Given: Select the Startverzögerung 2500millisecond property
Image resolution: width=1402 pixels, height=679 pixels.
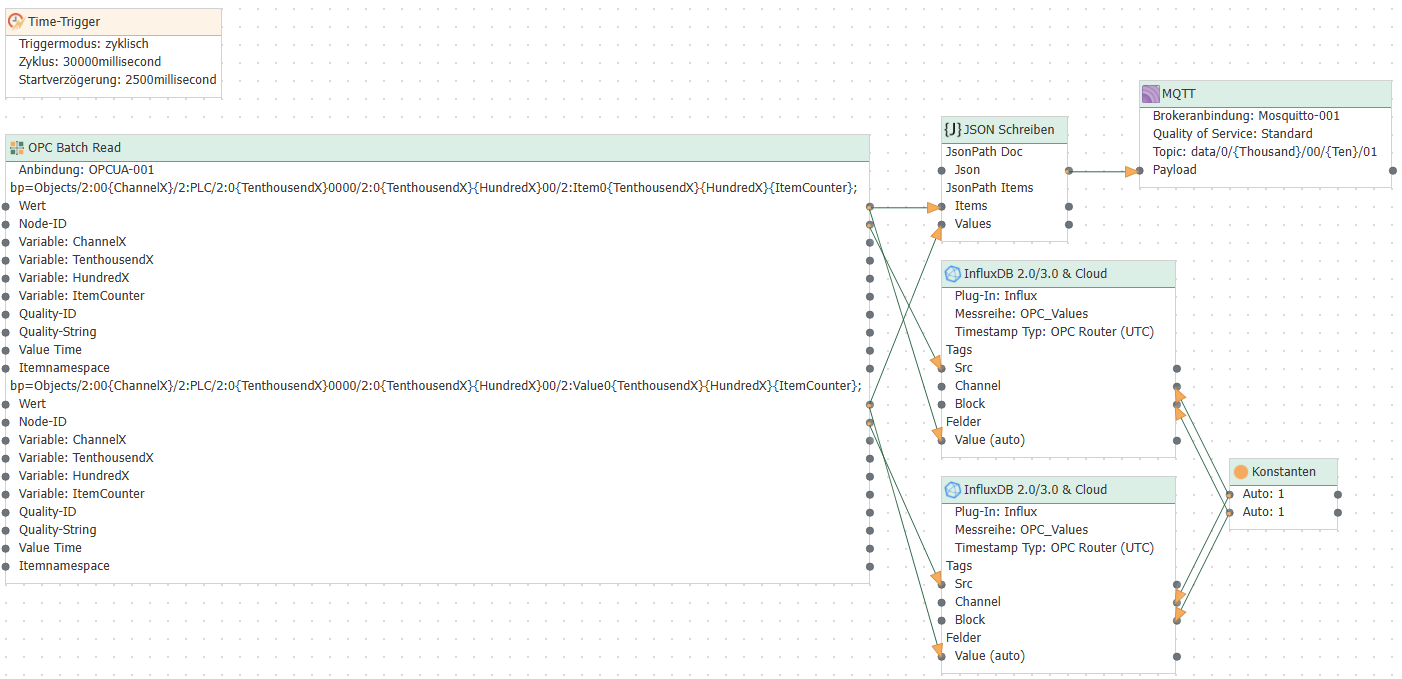Looking at the screenshot, I should pos(117,80).
